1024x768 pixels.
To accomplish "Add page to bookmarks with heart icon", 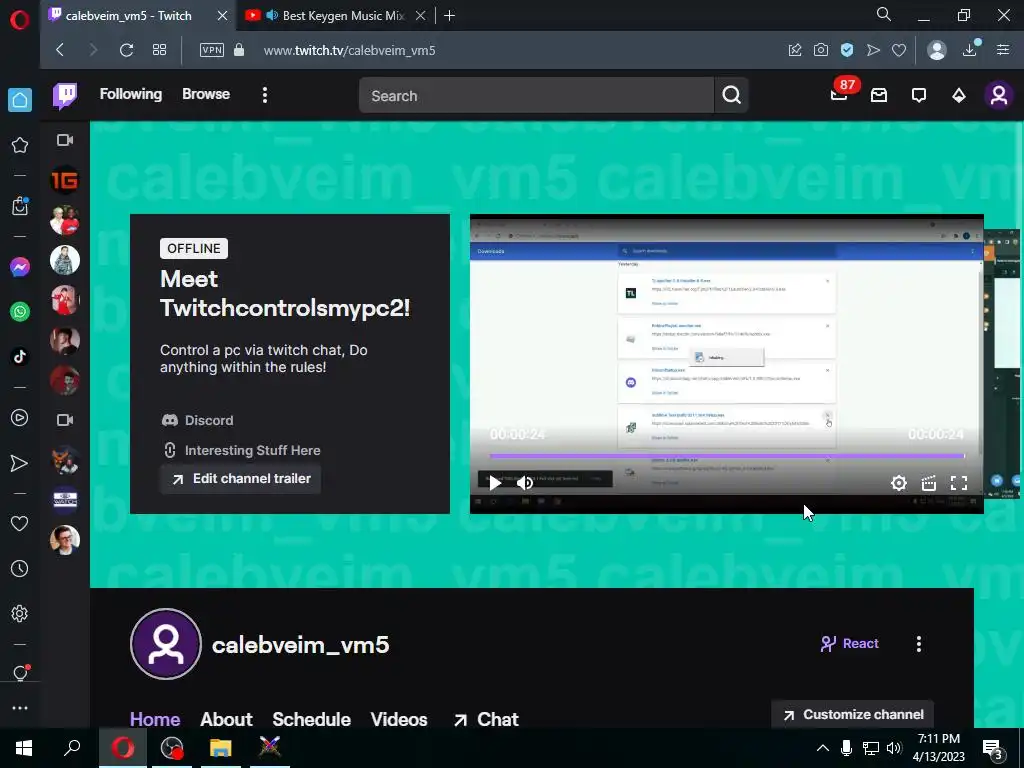I will pos(899,50).
